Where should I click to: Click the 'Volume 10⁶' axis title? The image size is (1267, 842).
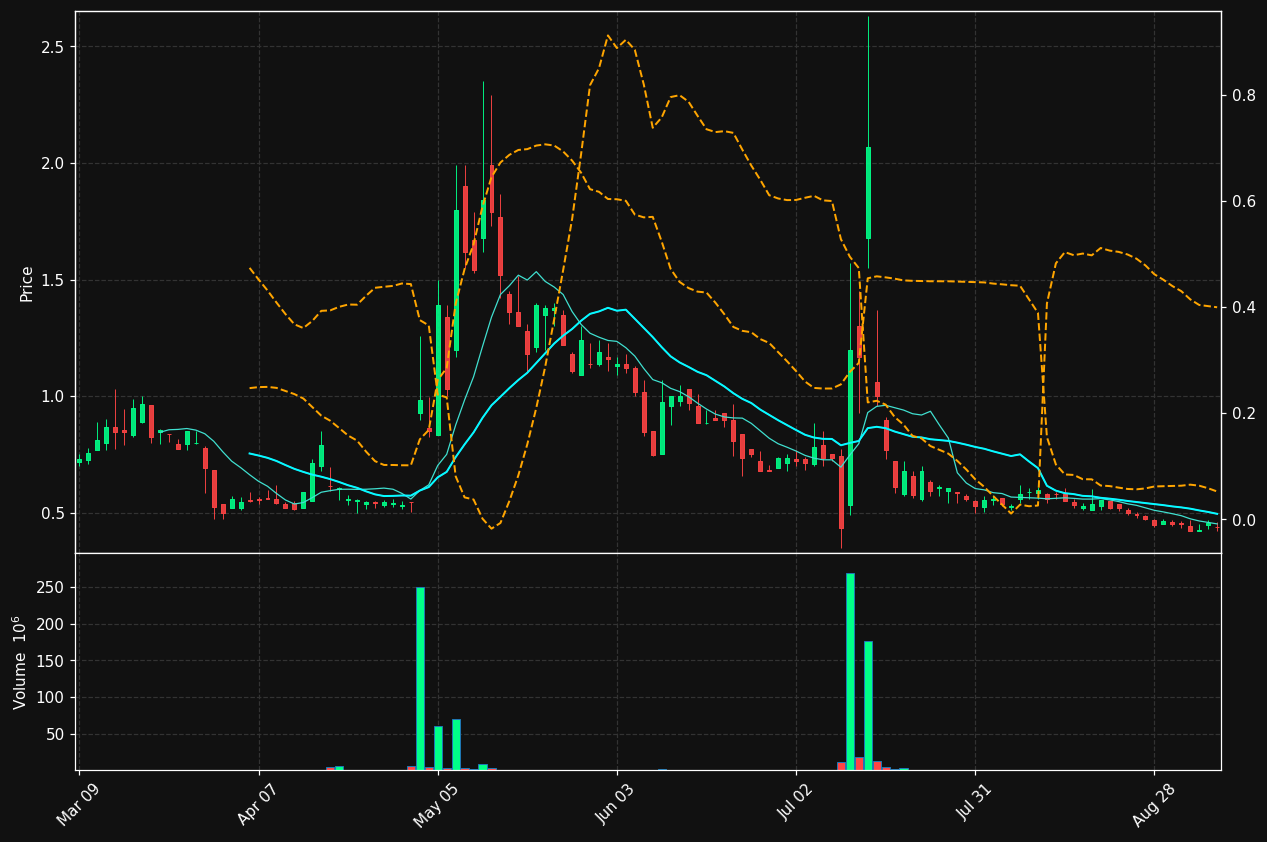pos(19,662)
